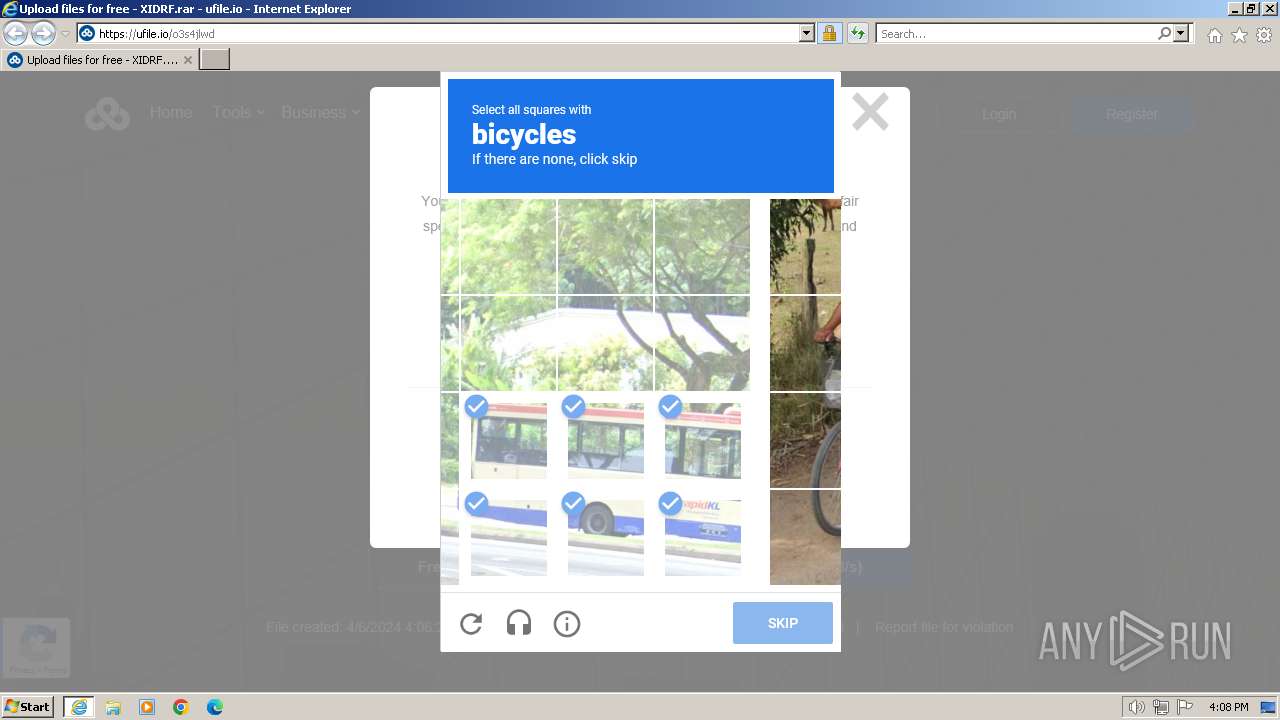1280x720 pixels.
Task: Close the 'Upload files for free' tab
Action: click(x=187, y=60)
